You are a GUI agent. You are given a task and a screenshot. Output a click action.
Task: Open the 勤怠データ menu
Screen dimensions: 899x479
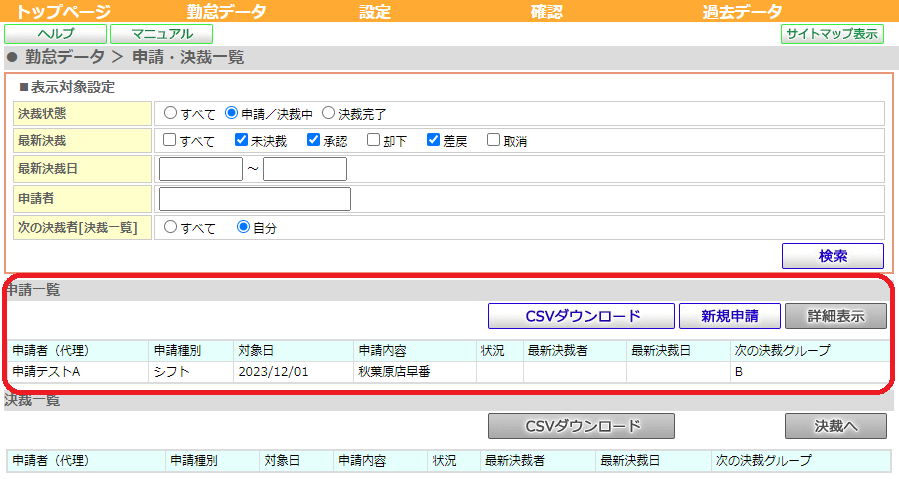226,11
